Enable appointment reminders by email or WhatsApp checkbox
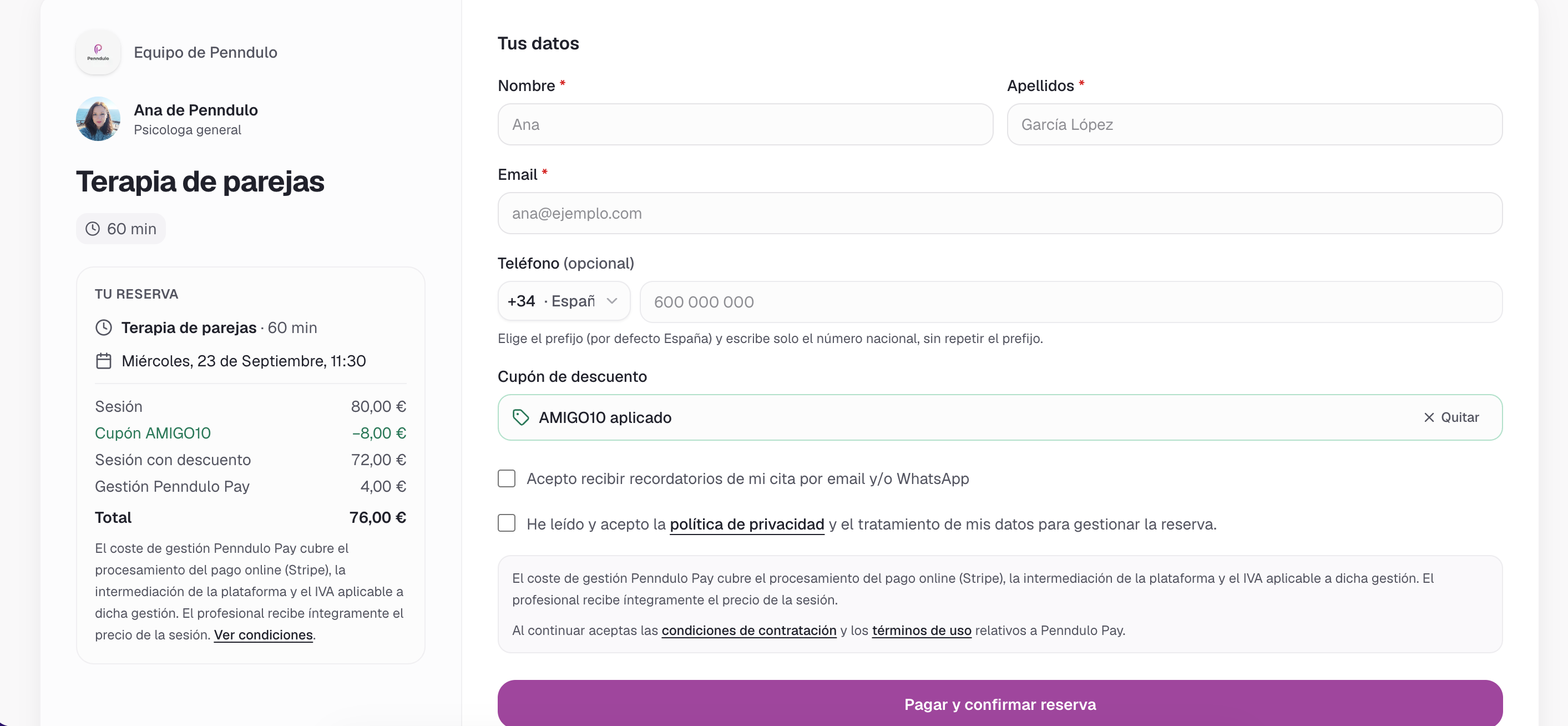 [507, 478]
